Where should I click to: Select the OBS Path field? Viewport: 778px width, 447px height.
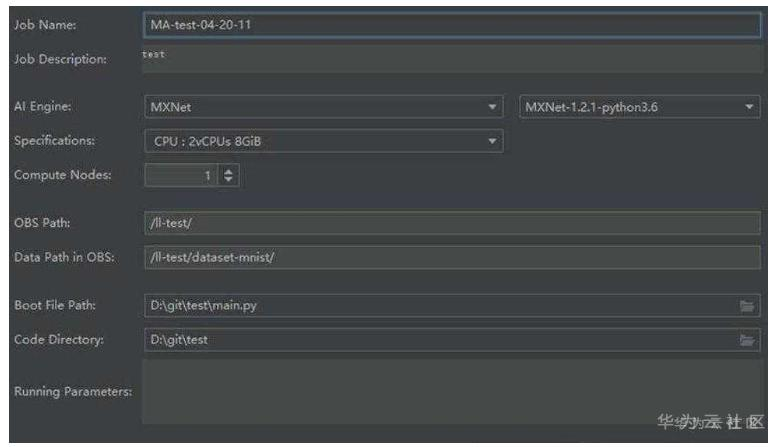point(452,223)
